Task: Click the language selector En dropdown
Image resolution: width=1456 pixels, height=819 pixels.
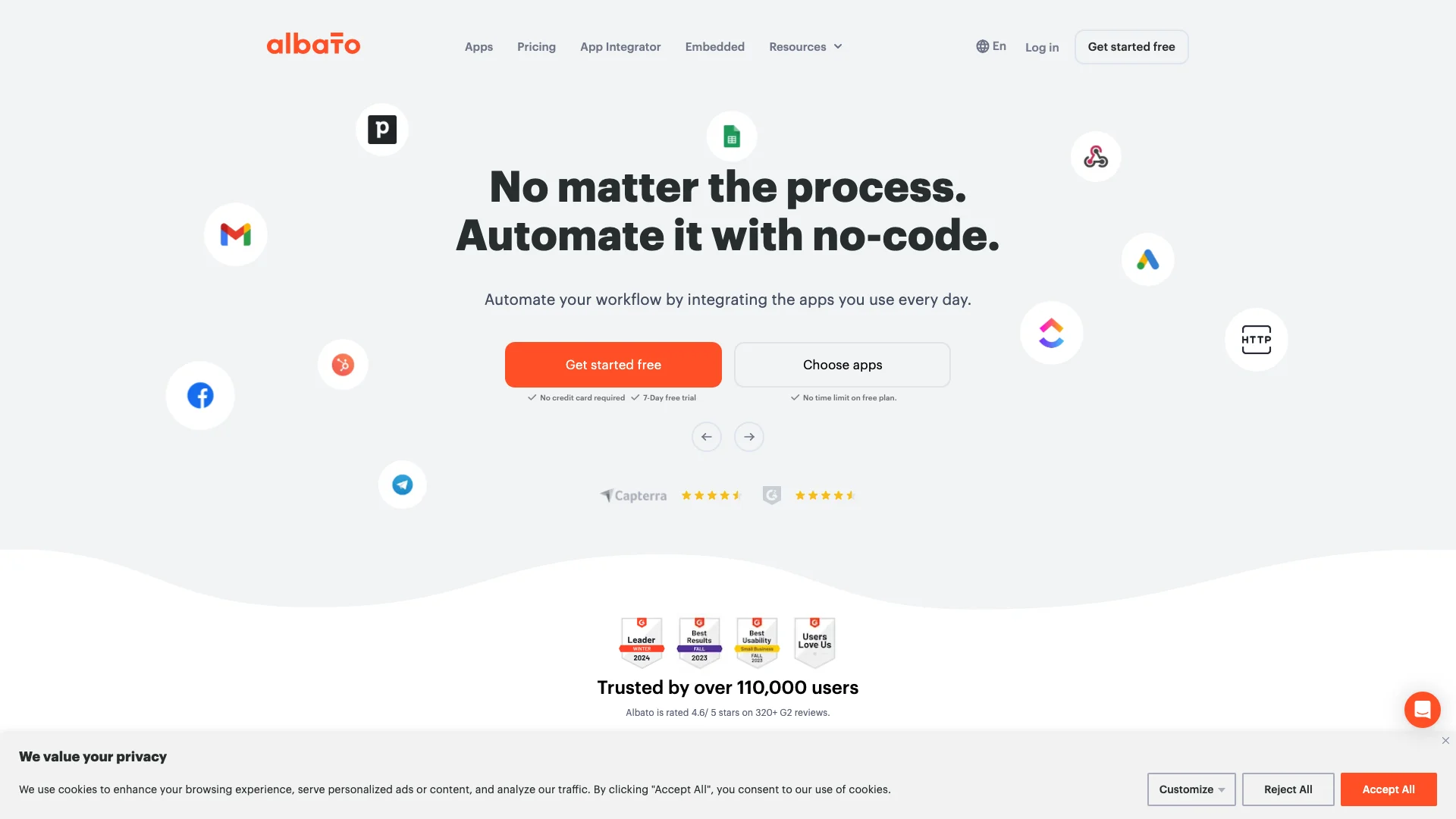Action: point(991,46)
